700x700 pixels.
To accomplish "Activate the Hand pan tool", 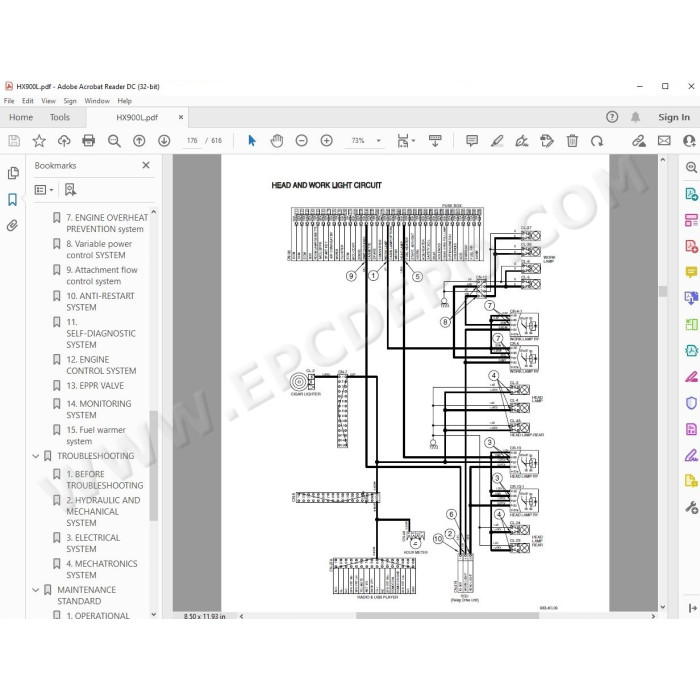I will point(277,141).
